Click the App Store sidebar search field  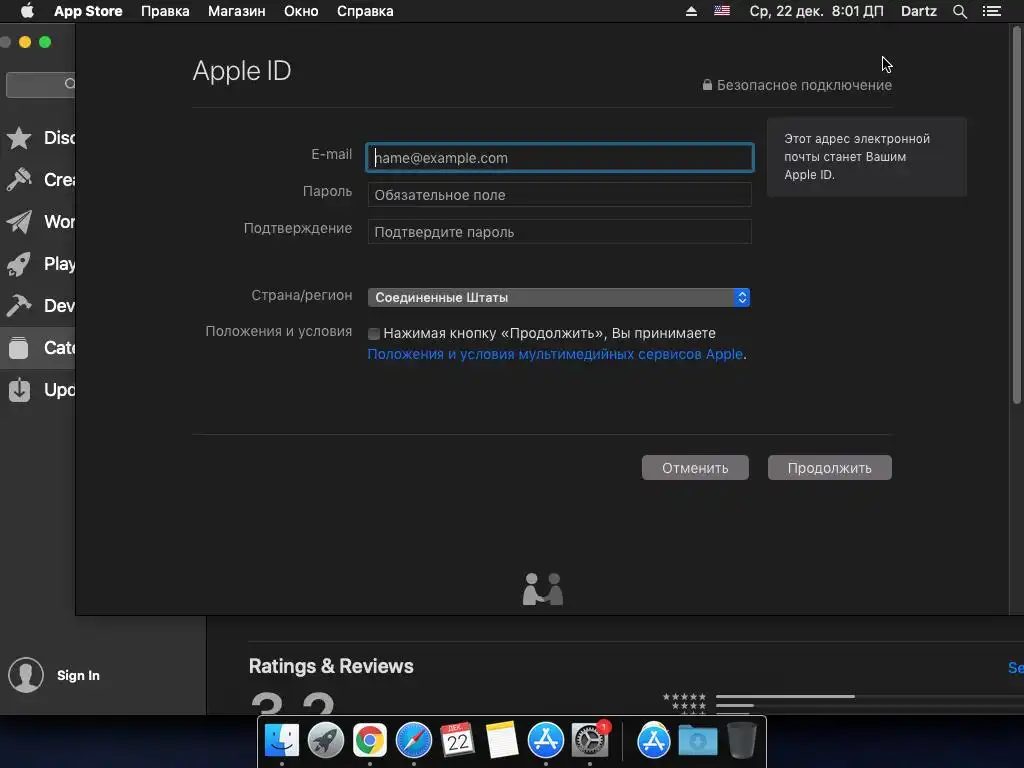coord(40,84)
